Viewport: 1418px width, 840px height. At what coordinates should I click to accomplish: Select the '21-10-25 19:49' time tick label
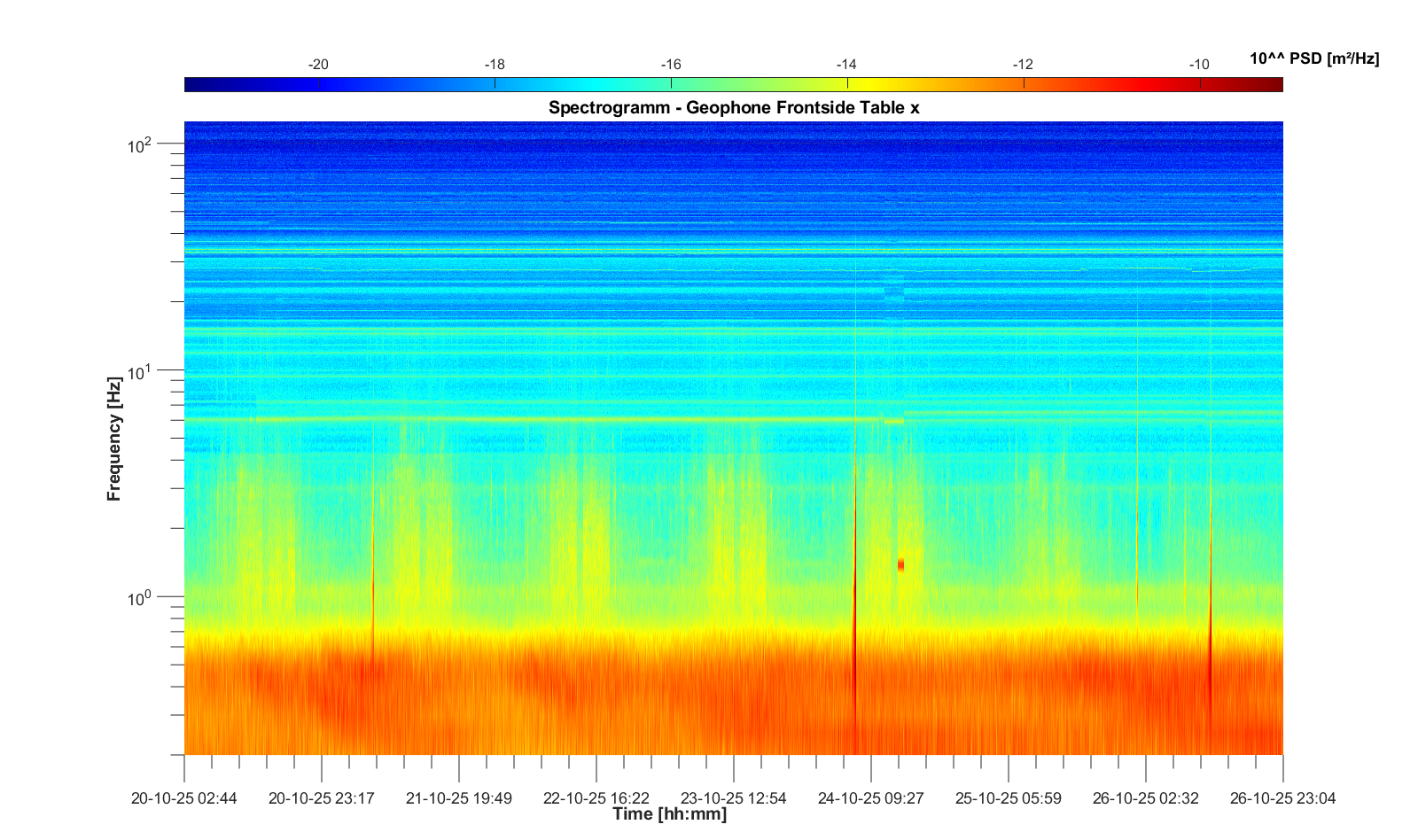(x=458, y=798)
